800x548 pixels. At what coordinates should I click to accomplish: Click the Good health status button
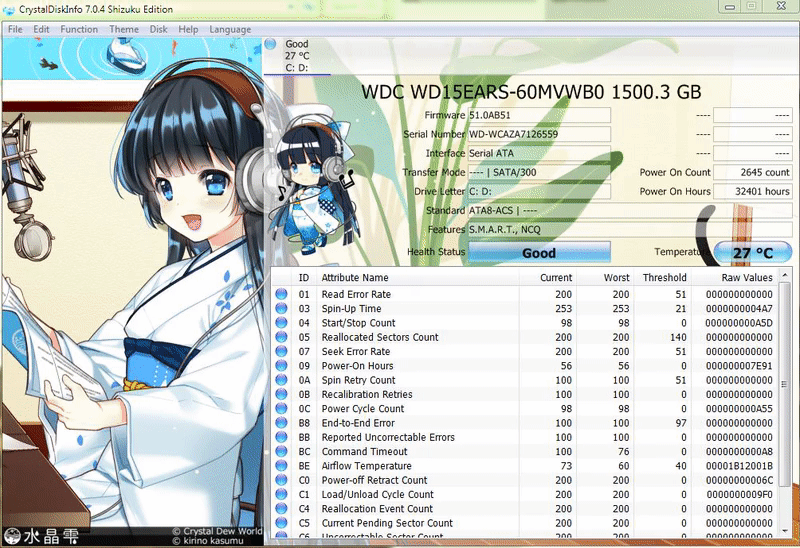coord(539,253)
